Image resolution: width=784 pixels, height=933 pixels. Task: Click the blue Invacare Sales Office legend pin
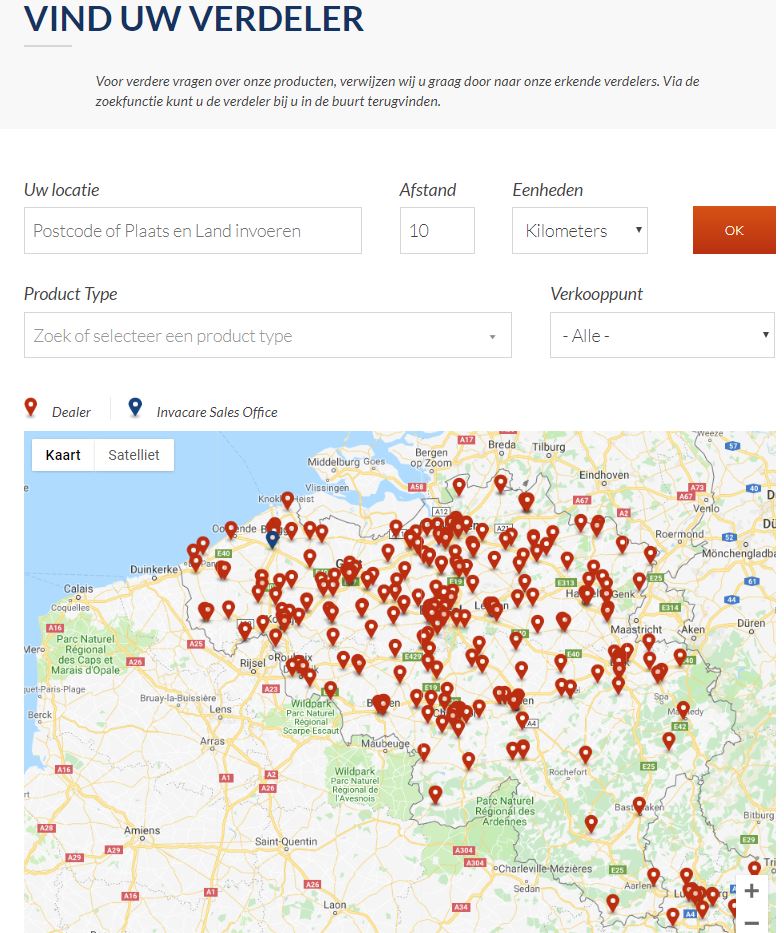tap(135, 408)
